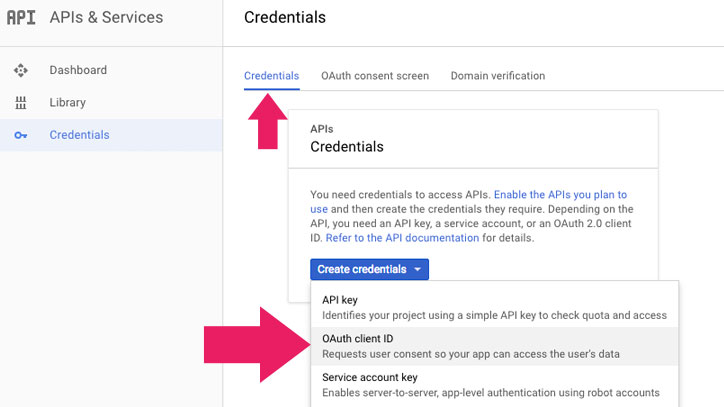Click the API logo icon
The width and height of the screenshot is (724, 407).
[21, 17]
